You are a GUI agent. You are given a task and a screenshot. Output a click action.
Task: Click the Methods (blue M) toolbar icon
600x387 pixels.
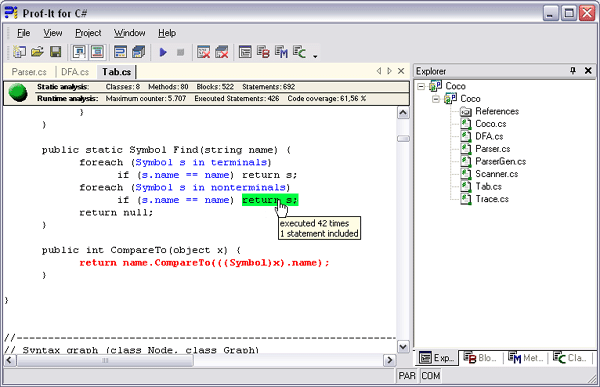coord(281,52)
